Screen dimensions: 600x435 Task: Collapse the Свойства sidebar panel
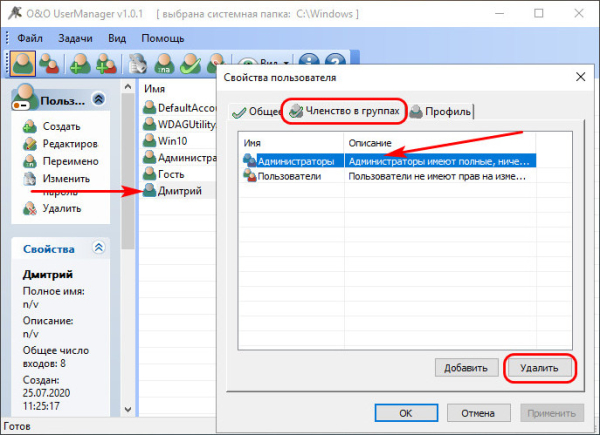[x=98, y=248]
